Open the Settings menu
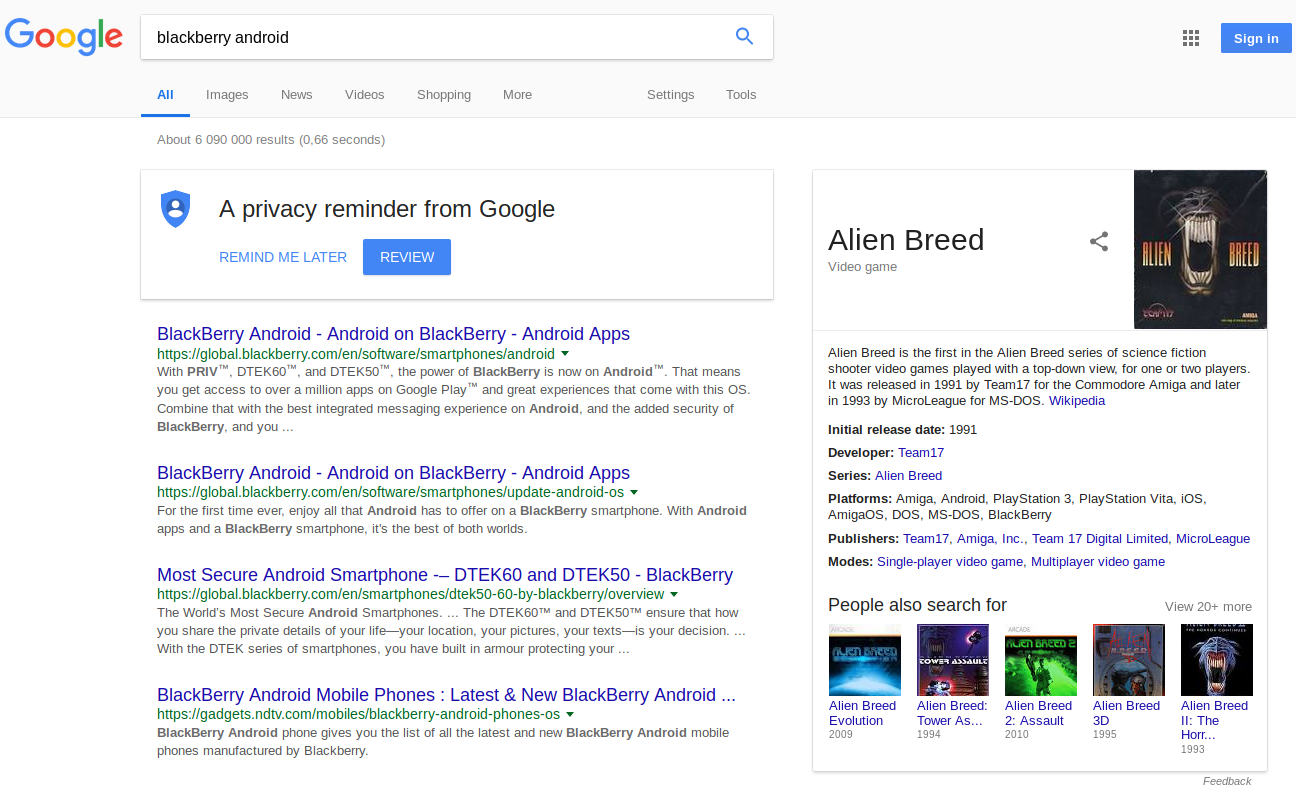 670,95
